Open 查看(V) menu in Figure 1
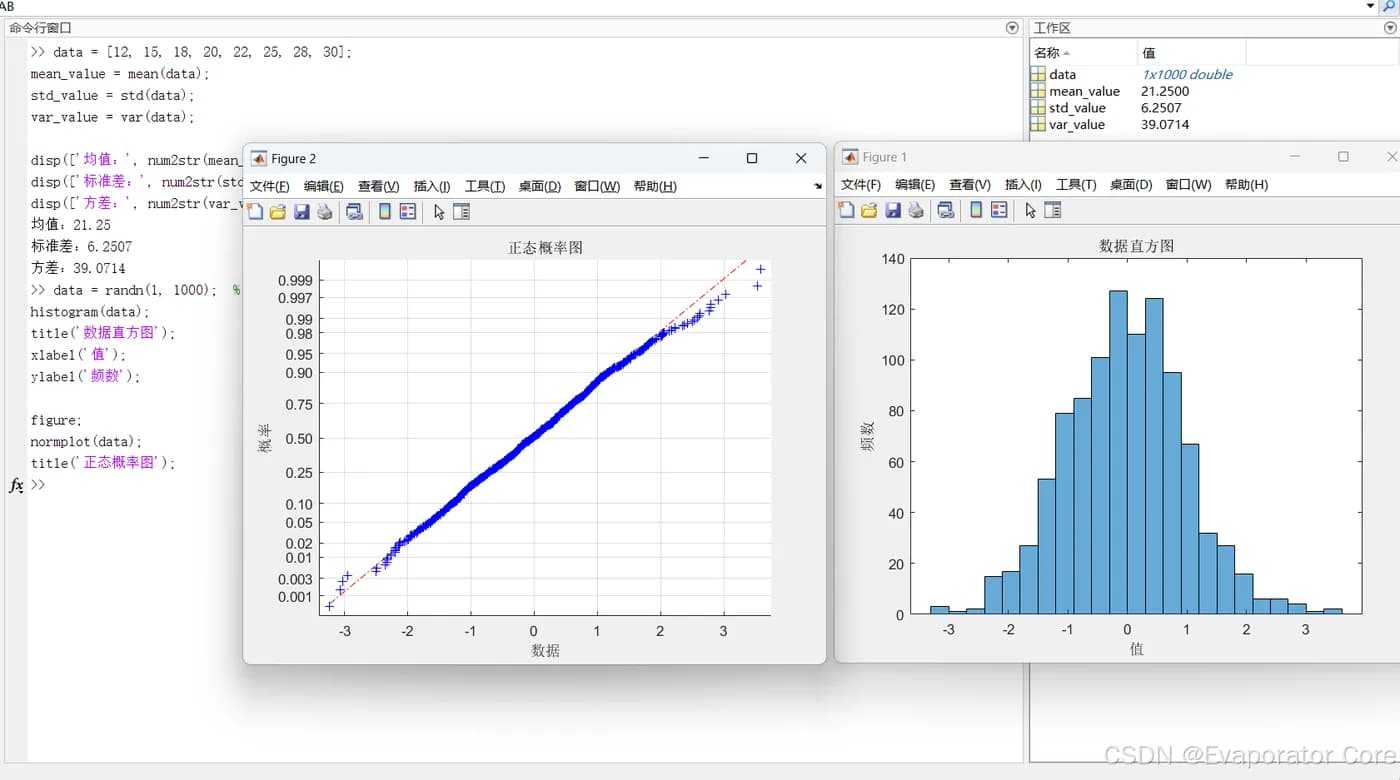This screenshot has width=1400, height=780. point(970,185)
